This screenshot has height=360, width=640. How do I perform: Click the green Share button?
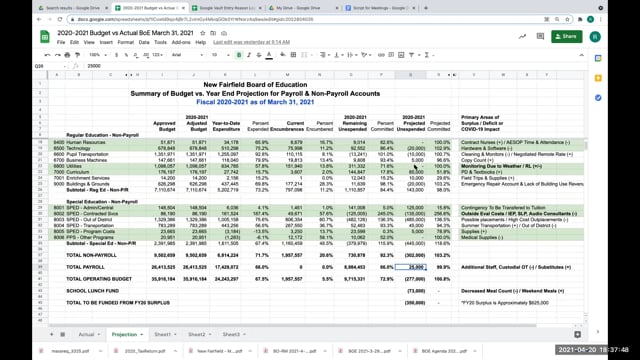[x=567, y=36]
